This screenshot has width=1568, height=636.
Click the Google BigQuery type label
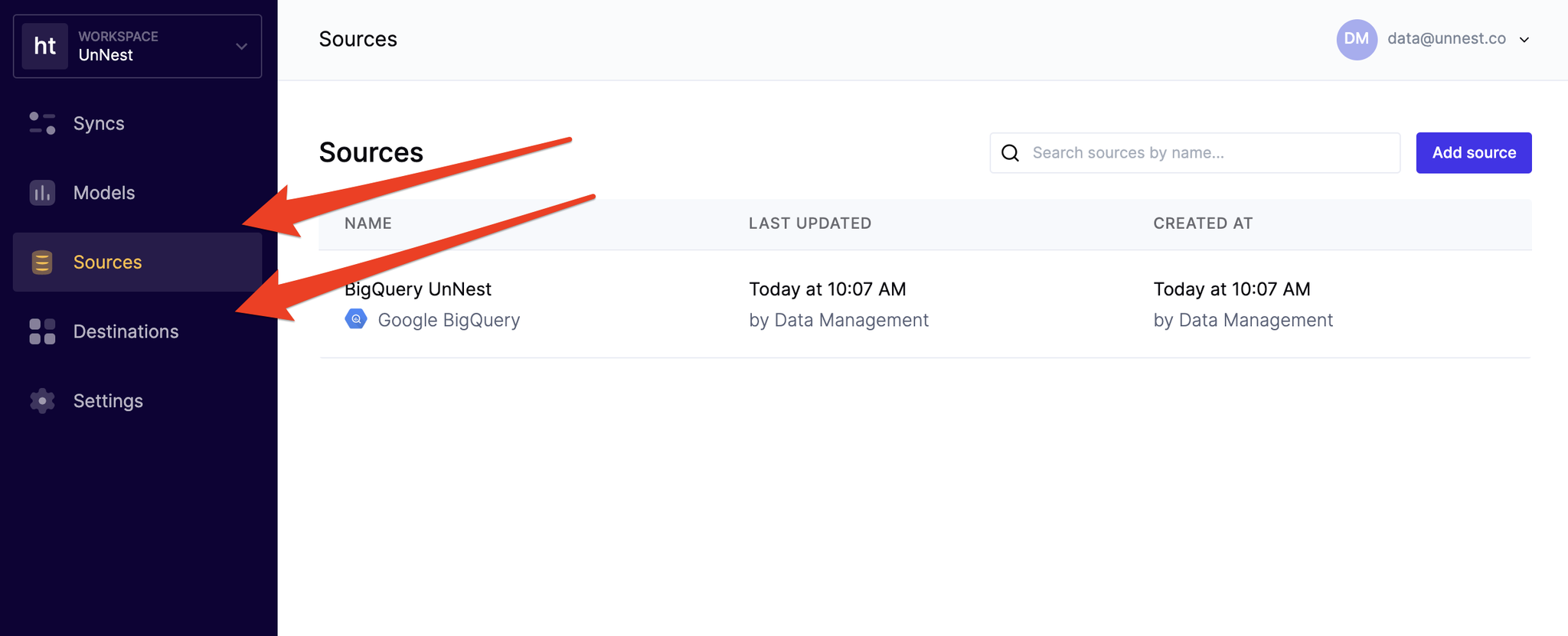click(x=449, y=320)
